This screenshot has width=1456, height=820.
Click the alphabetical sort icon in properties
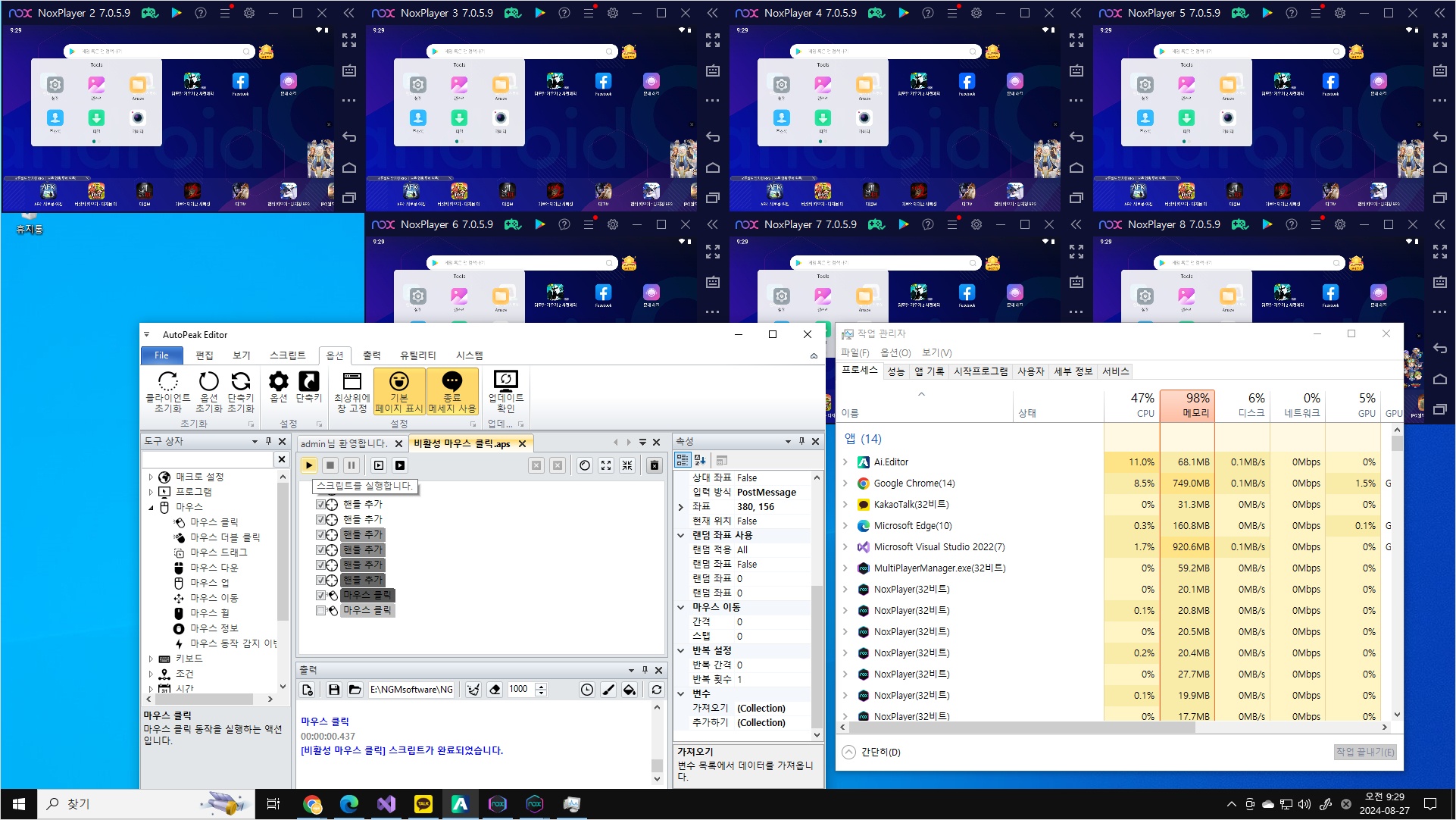click(x=700, y=460)
